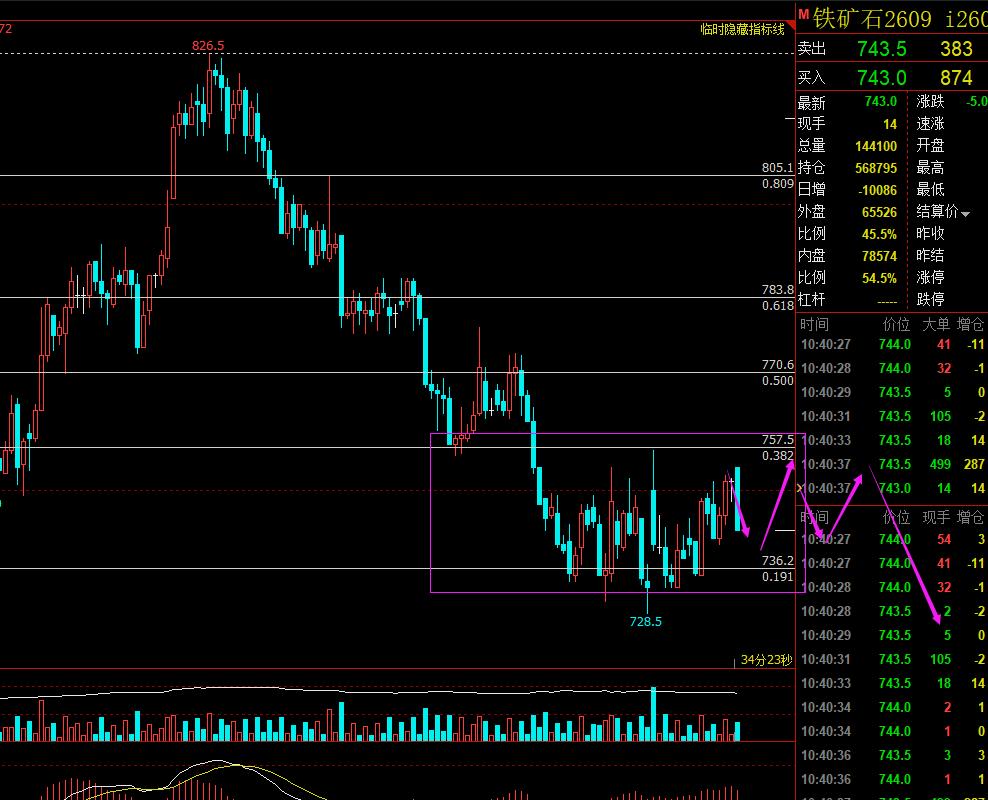Click the 757.5 Fibonacci level label
The width and height of the screenshot is (988, 800).
[x=778, y=440]
